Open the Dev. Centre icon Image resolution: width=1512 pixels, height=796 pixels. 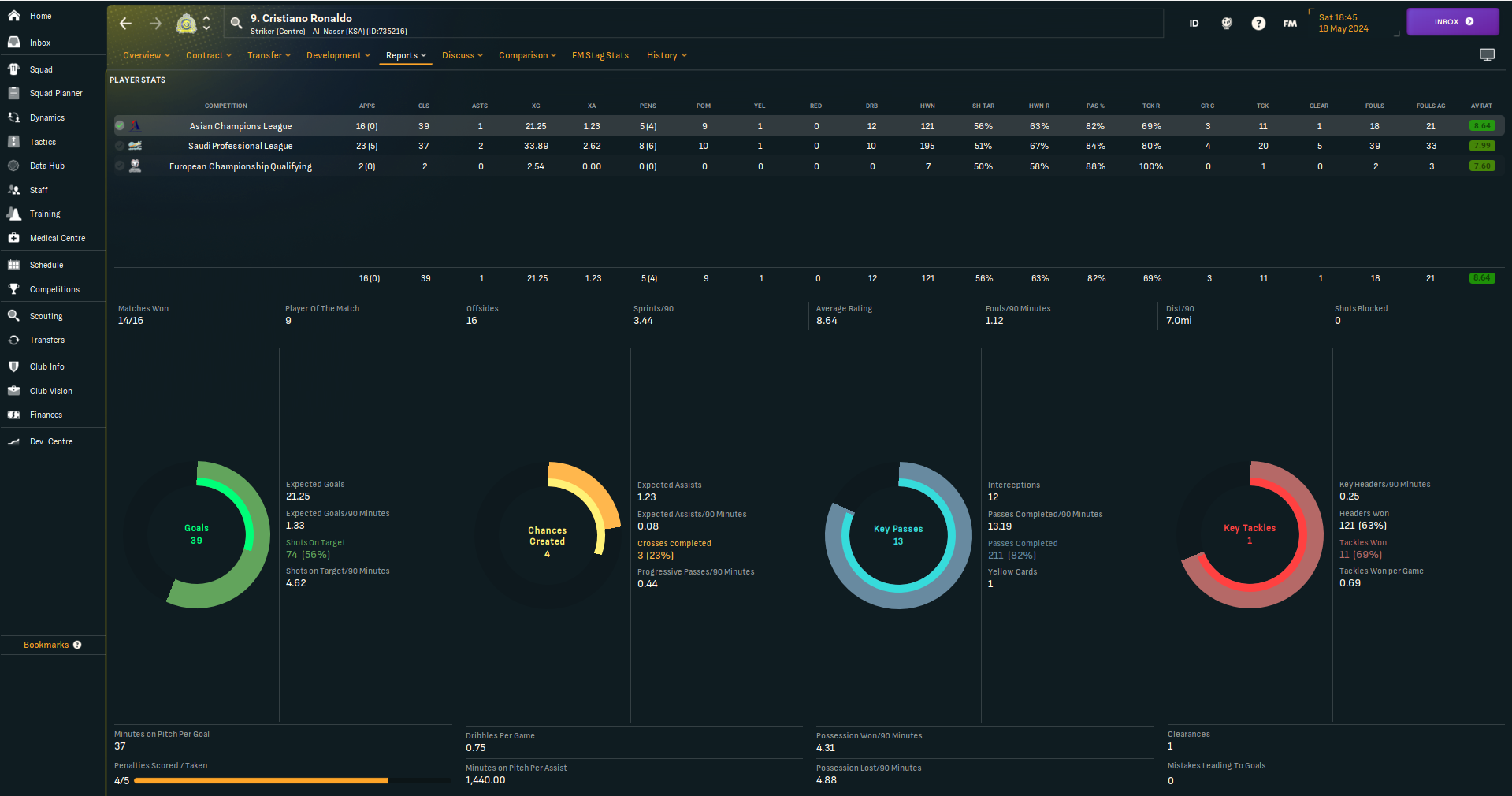point(13,441)
